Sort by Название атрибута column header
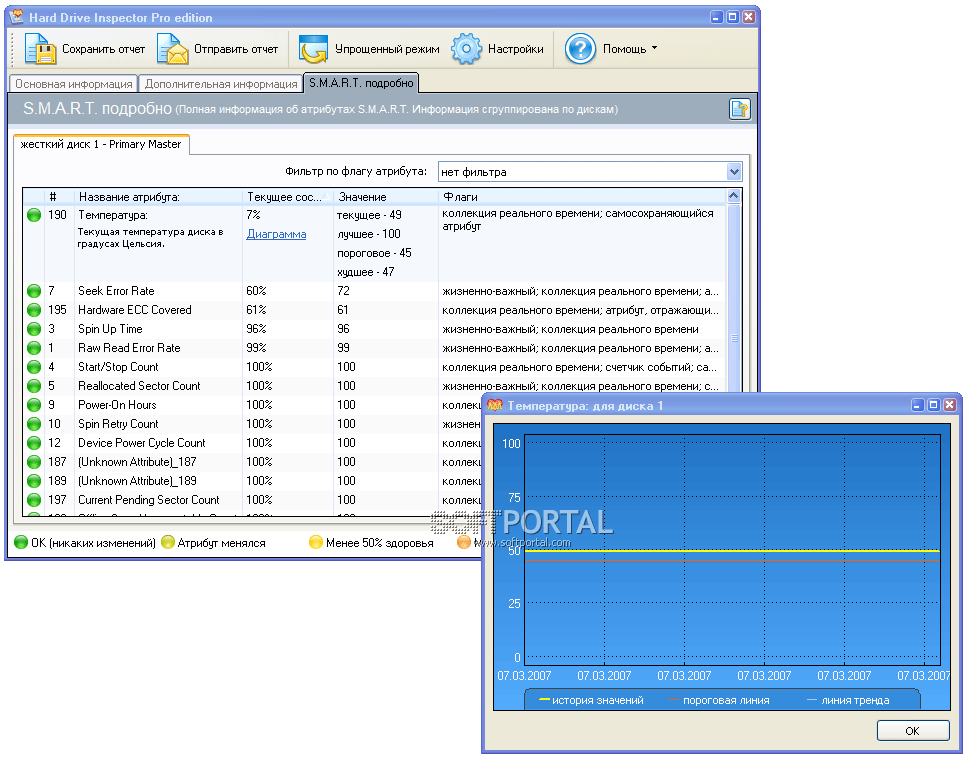Screen dimensions: 966x758 [129, 197]
